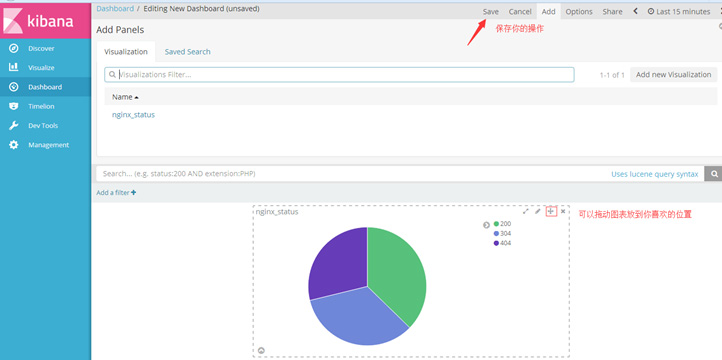Move time range backward with left chevron
The height and width of the screenshot is (360, 722).
click(x=635, y=12)
